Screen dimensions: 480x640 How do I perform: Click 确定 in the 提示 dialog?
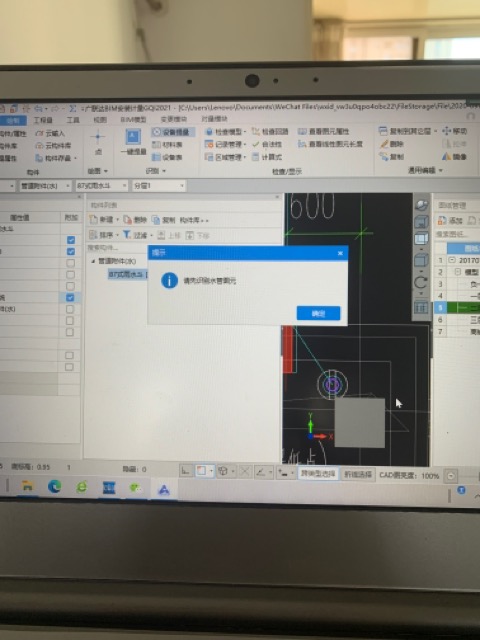(x=318, y=313)
